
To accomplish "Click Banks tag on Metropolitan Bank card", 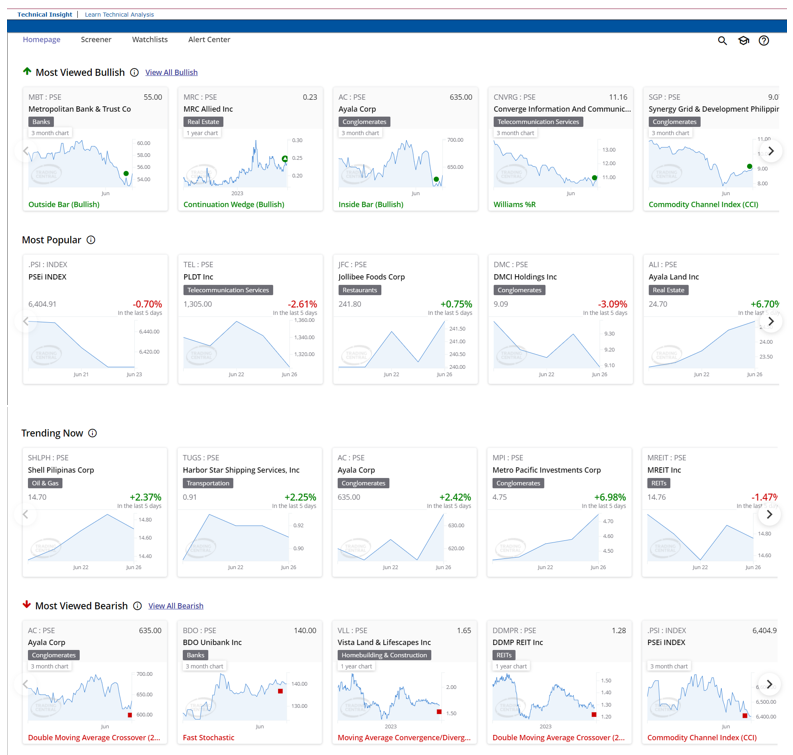I will [41, 122].
